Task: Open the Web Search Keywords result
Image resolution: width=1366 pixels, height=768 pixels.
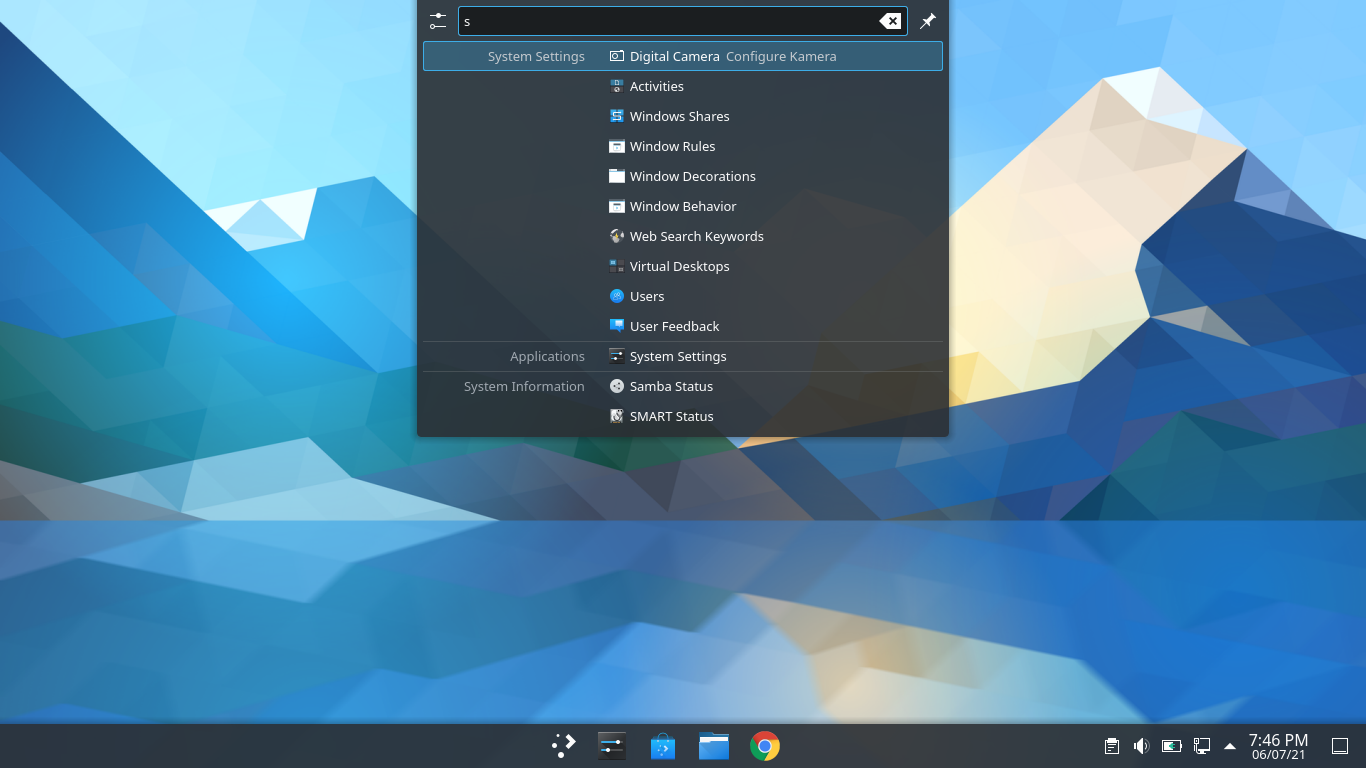Action: click(x=696, y=236)
